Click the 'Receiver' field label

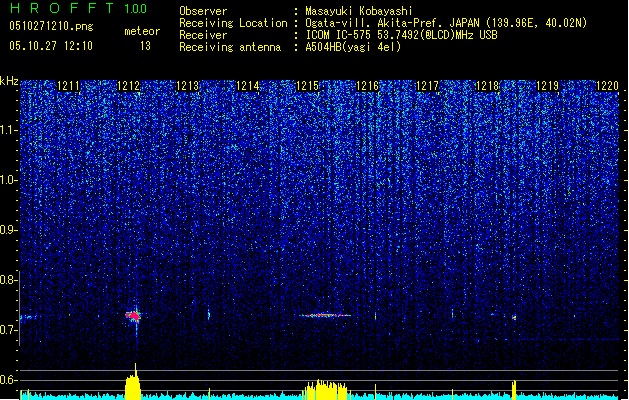[x=203, y=35]
